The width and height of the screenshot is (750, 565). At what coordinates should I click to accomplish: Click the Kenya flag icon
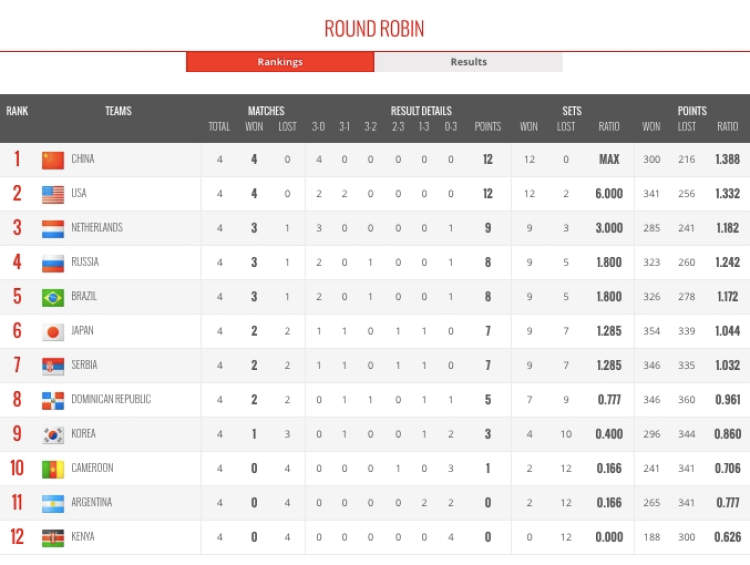pyautogui.click(x=53, y=538)
